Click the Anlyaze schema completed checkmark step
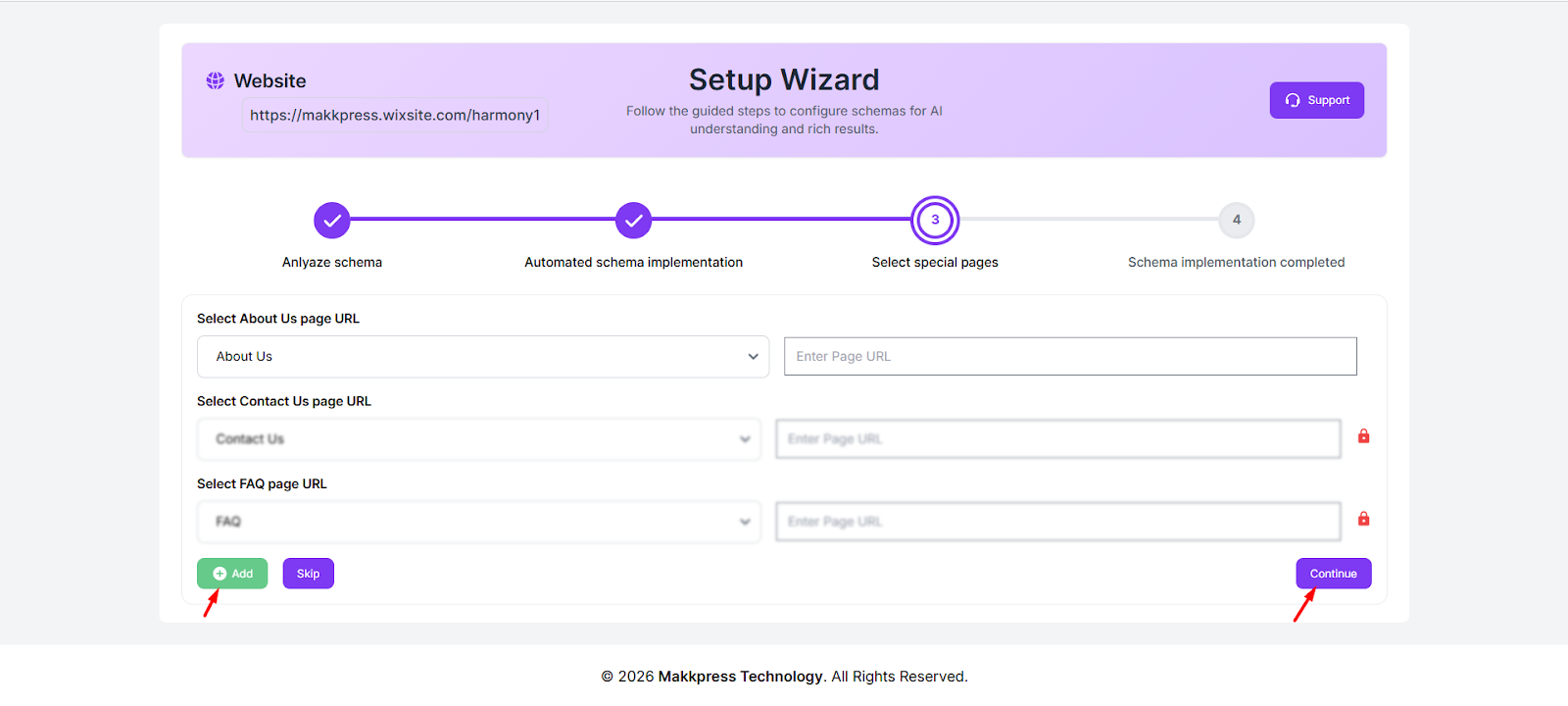This screenshot has height=706, width=1568. click(332, 221)
